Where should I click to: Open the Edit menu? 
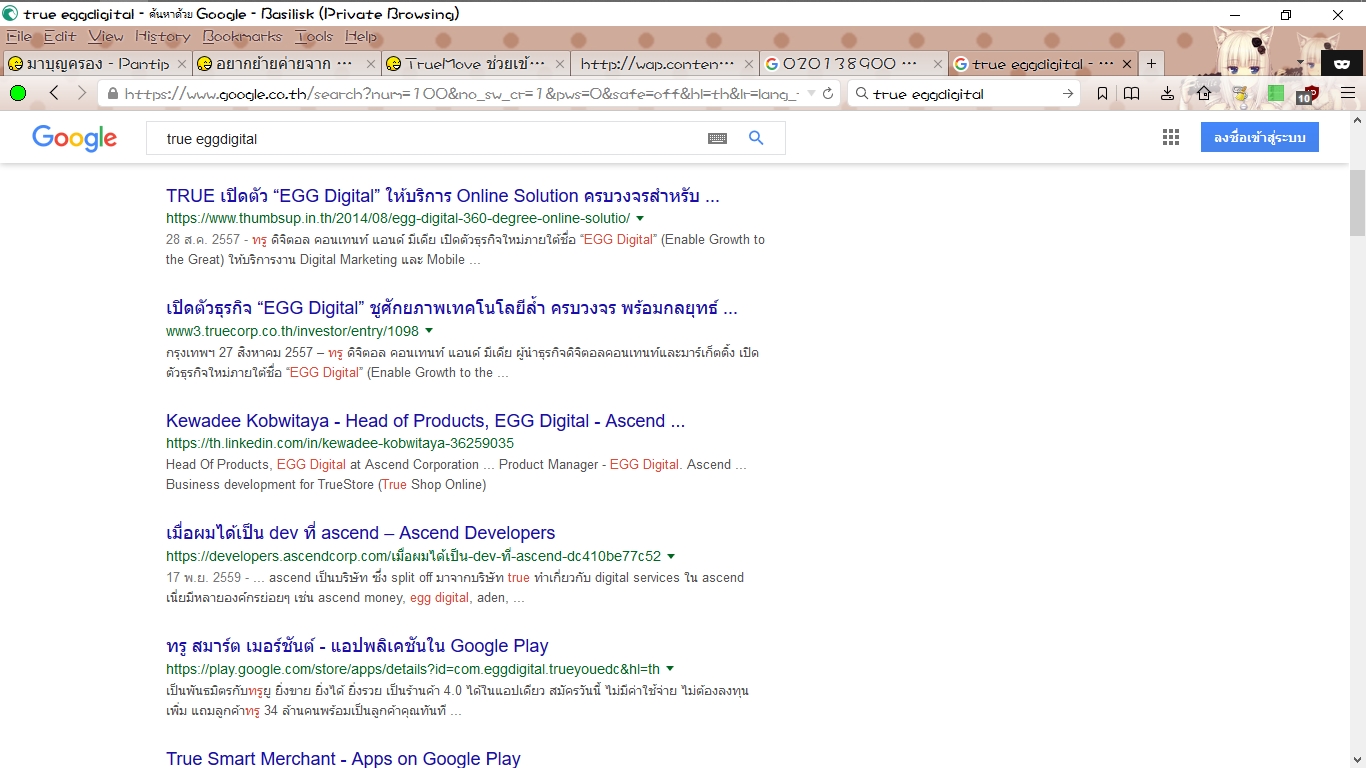59,36
